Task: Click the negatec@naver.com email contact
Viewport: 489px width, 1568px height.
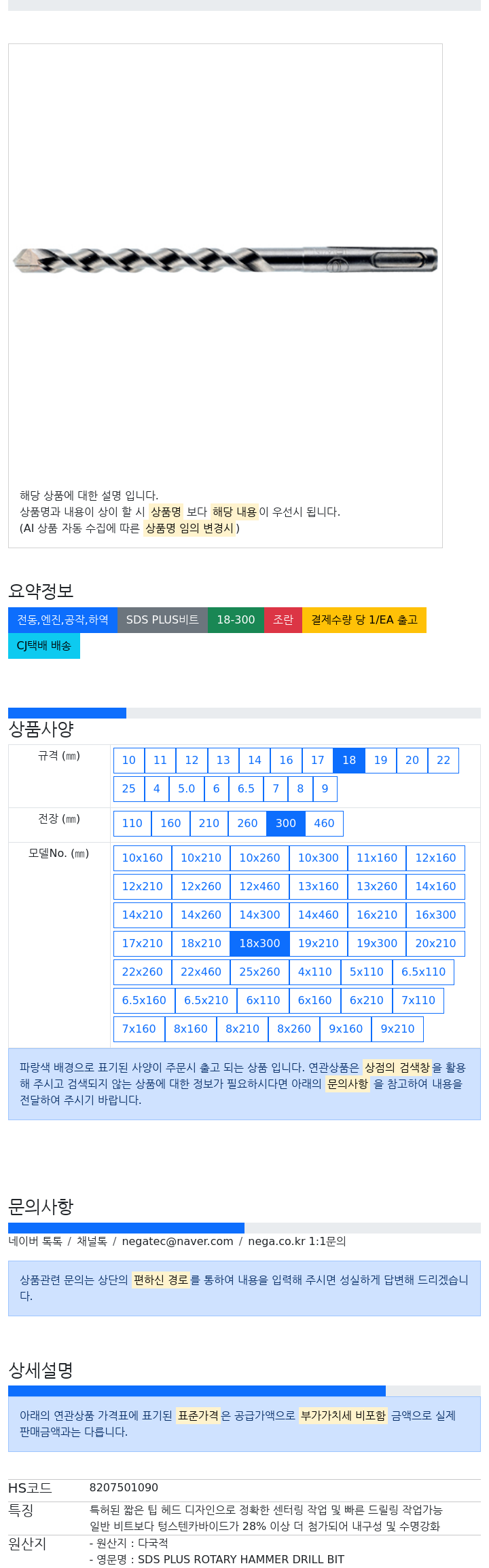Action: 177,1242
